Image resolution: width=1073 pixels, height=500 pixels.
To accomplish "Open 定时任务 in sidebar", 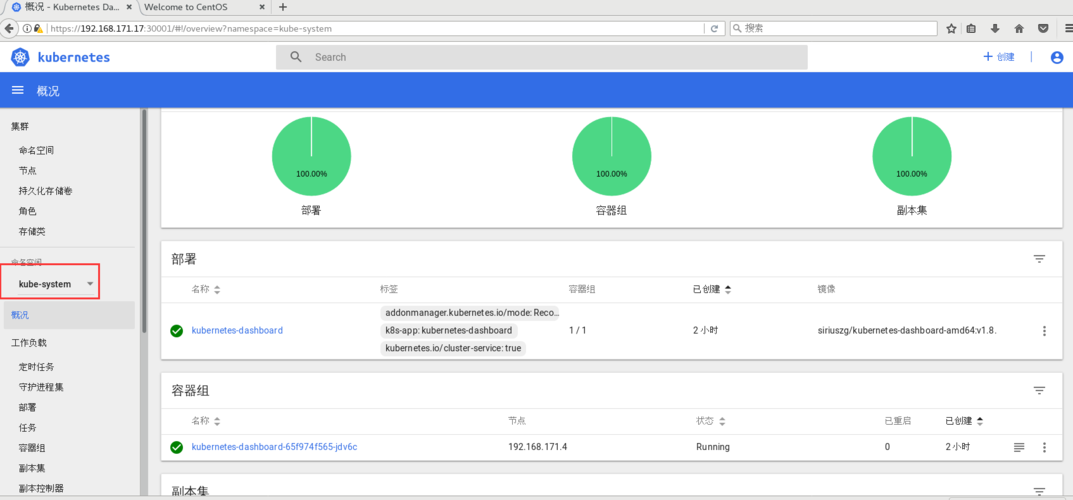I will pyautogui.click(x=36, y=367).
